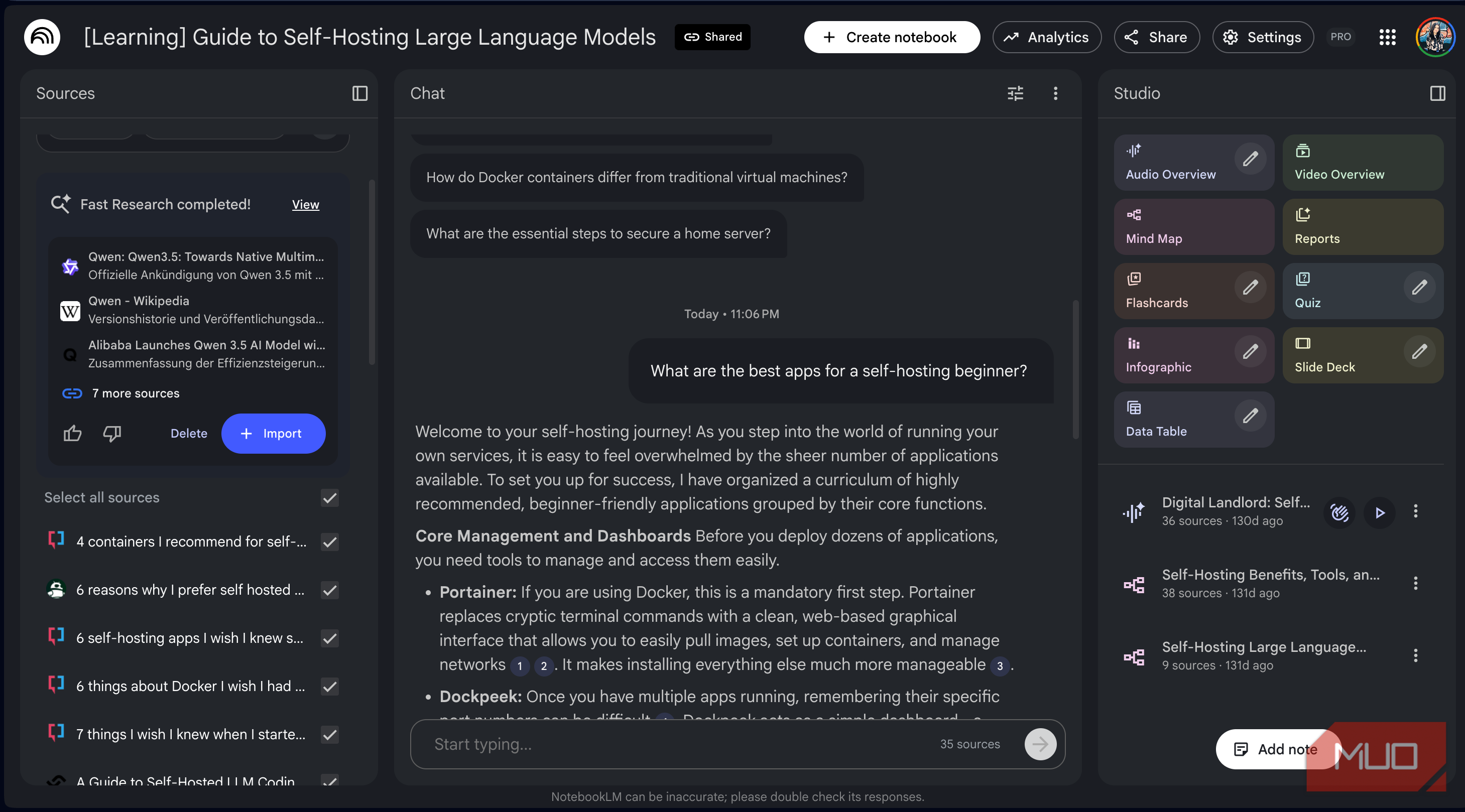
Task: Uncheck '7 things I wish I knew' source
Action: point(330,735)
